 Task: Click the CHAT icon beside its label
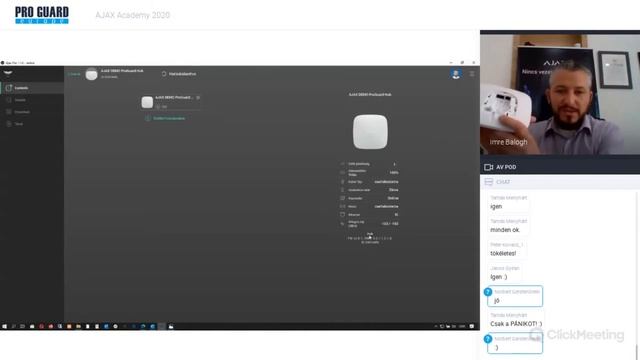coord(489,182)
